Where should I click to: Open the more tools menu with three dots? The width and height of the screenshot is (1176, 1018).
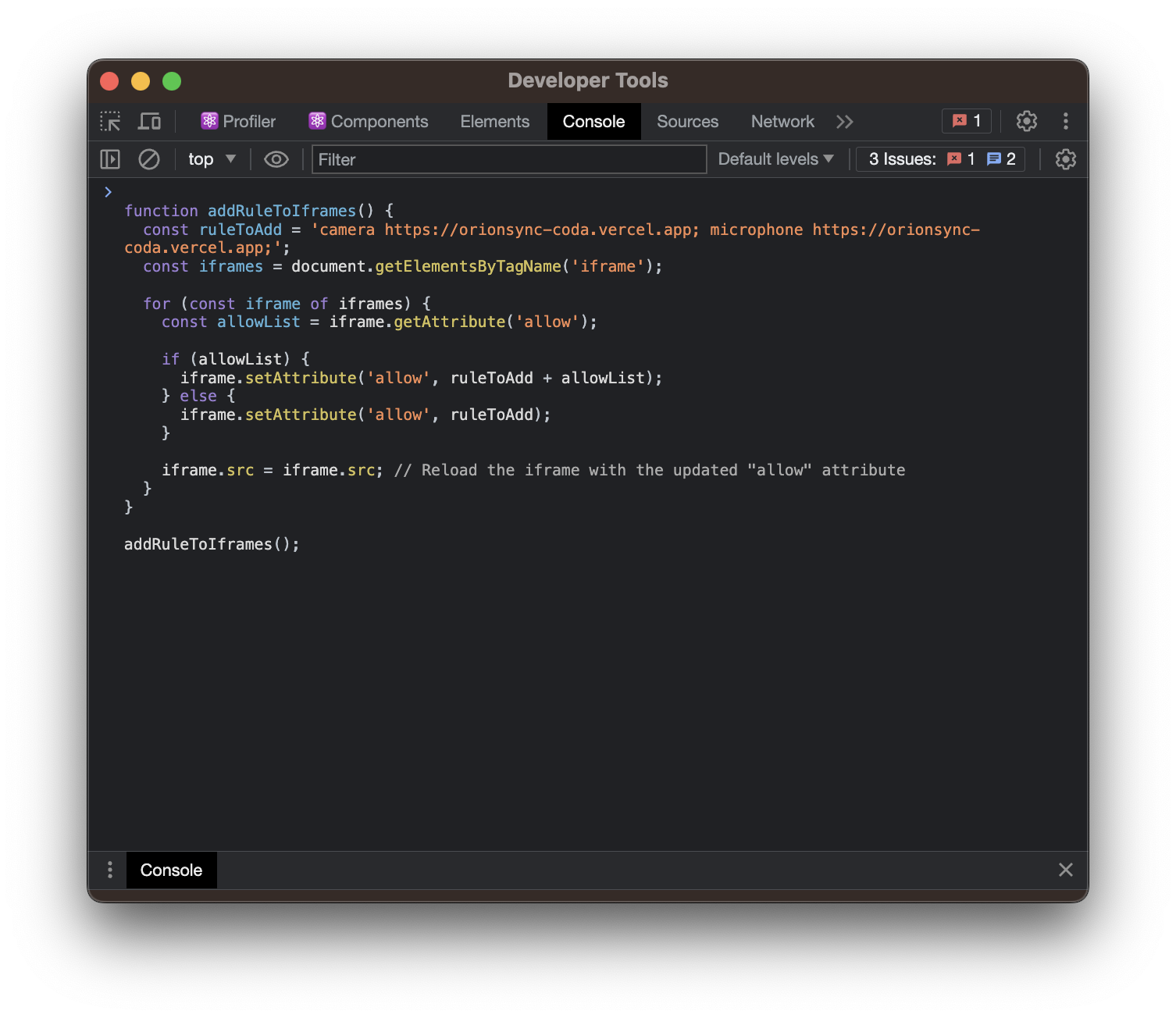click(1066, 121)
